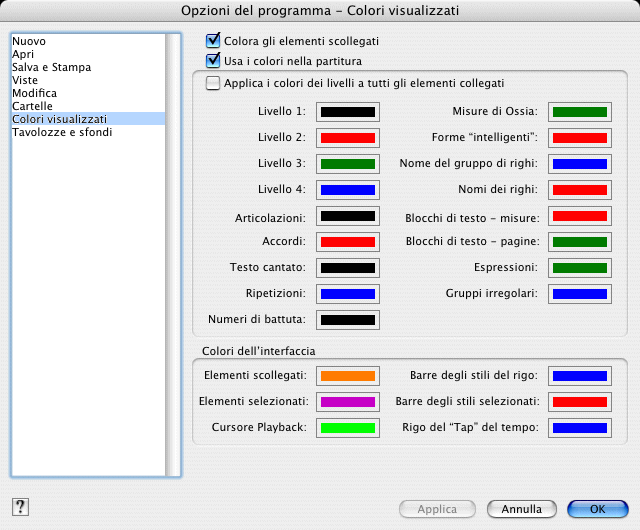
Task: Change the Livello 2 red color swatch
Action: [x=347, y=138]
